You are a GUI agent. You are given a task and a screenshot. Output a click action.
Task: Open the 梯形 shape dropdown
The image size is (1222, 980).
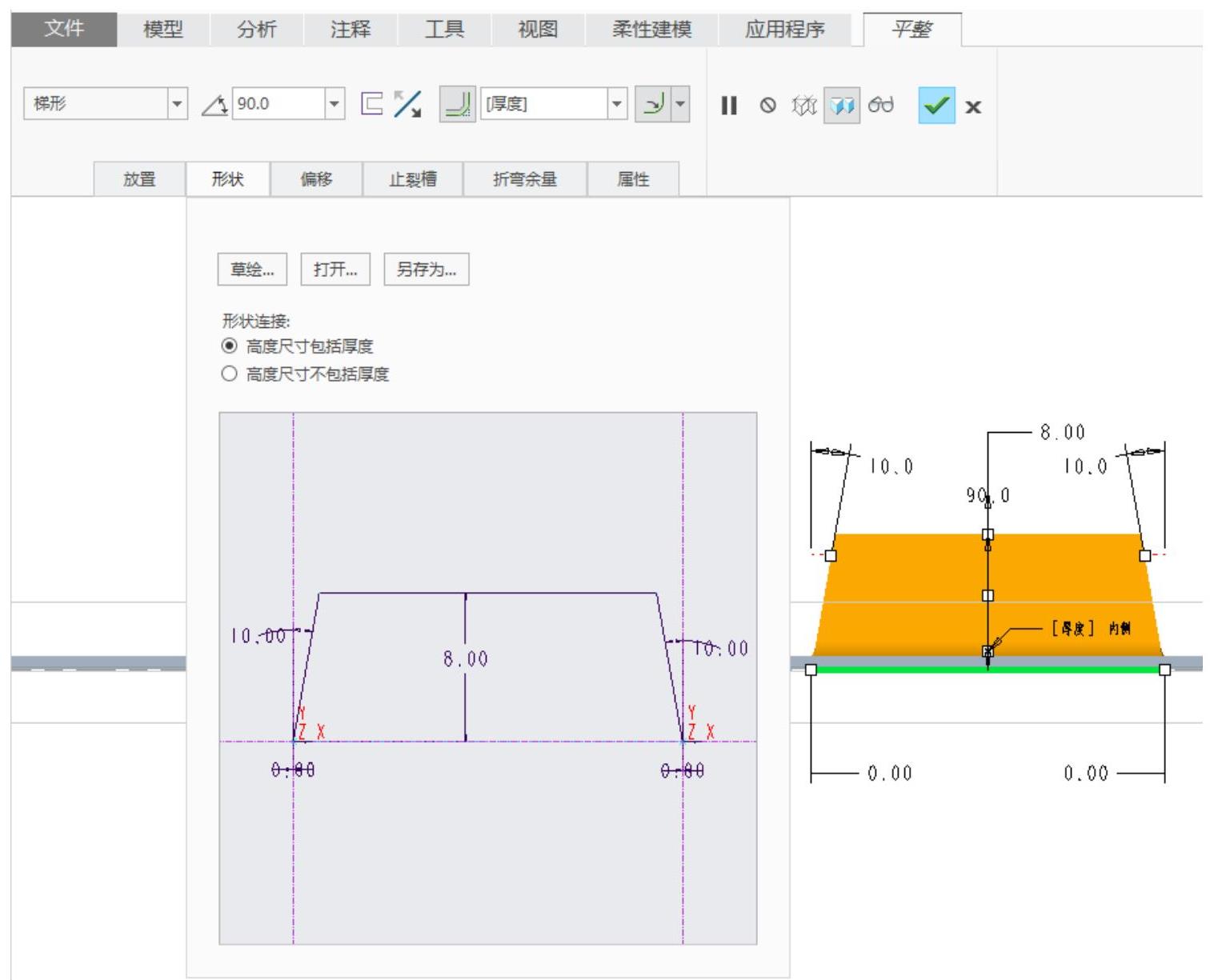click(178, 104)
